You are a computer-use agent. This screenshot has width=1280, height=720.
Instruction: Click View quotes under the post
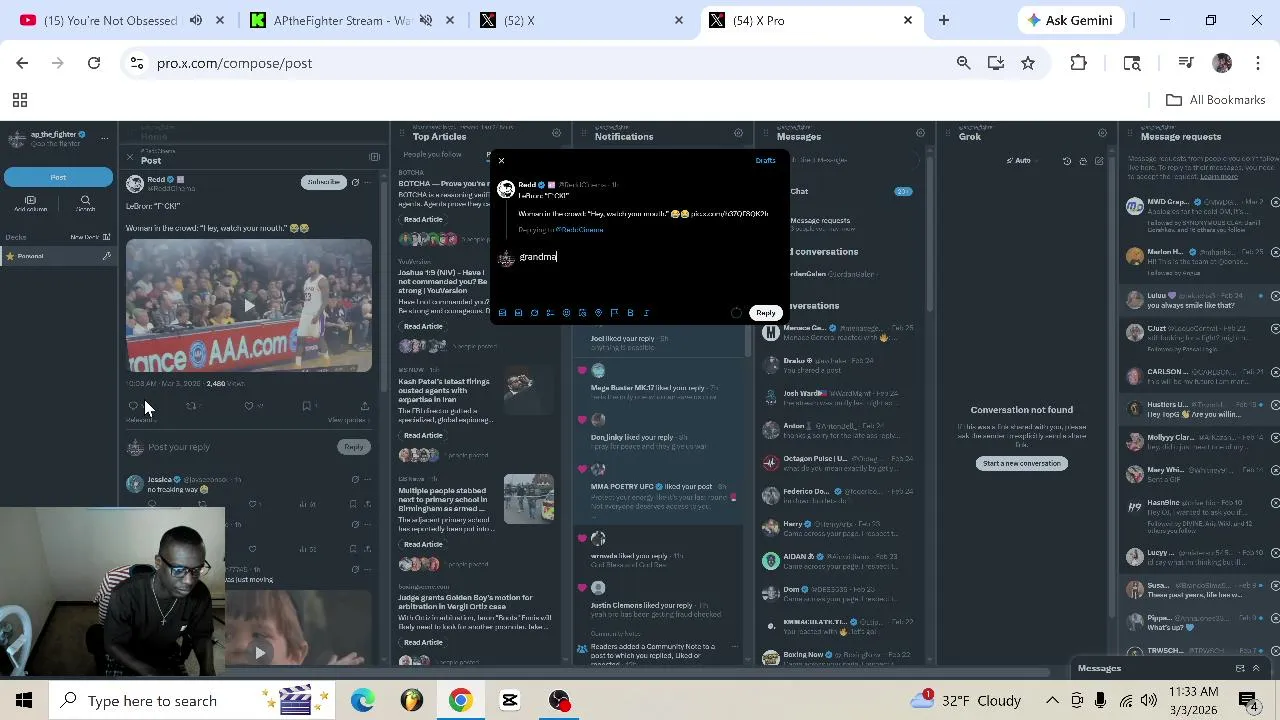347,420
